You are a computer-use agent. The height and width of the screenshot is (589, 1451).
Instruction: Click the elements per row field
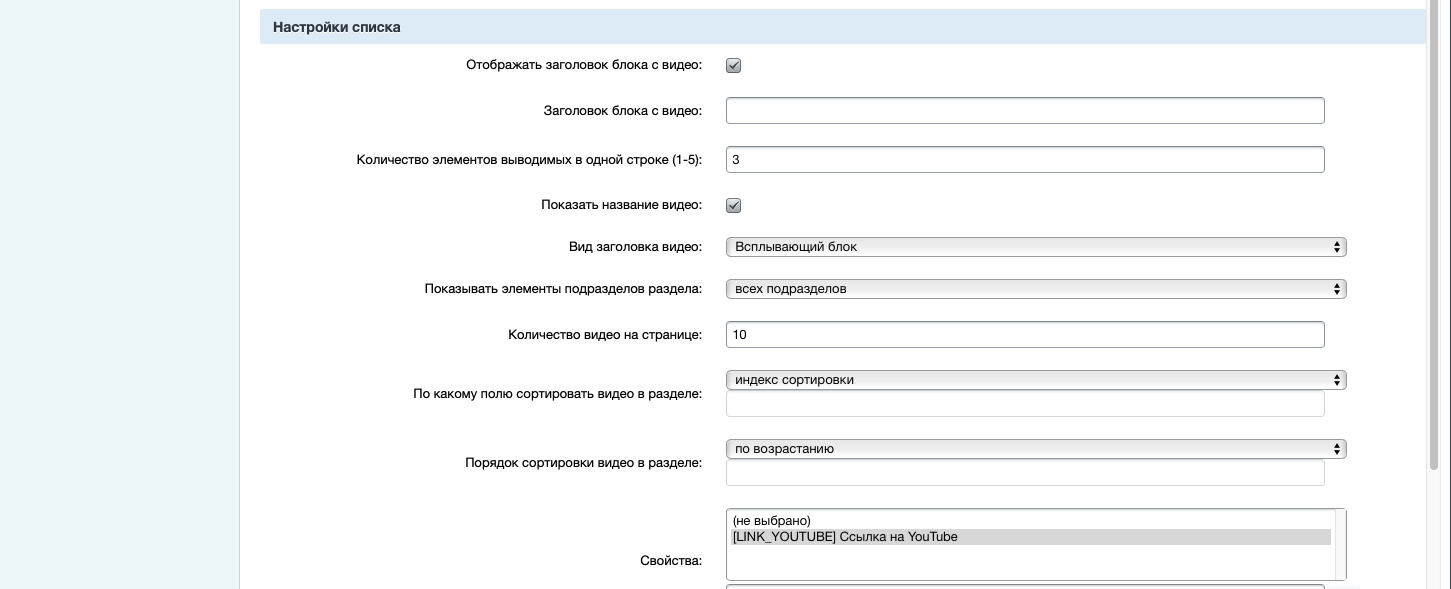1024,160
